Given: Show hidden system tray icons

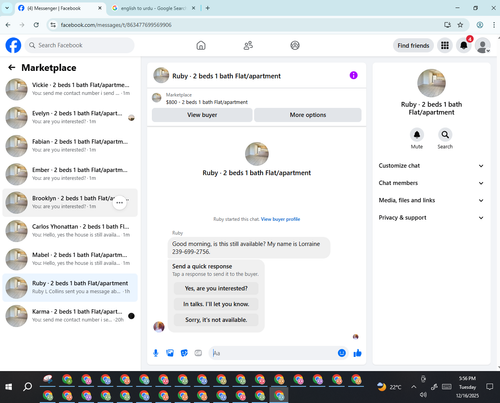Looking at the screenshot, I should point(413,387).
